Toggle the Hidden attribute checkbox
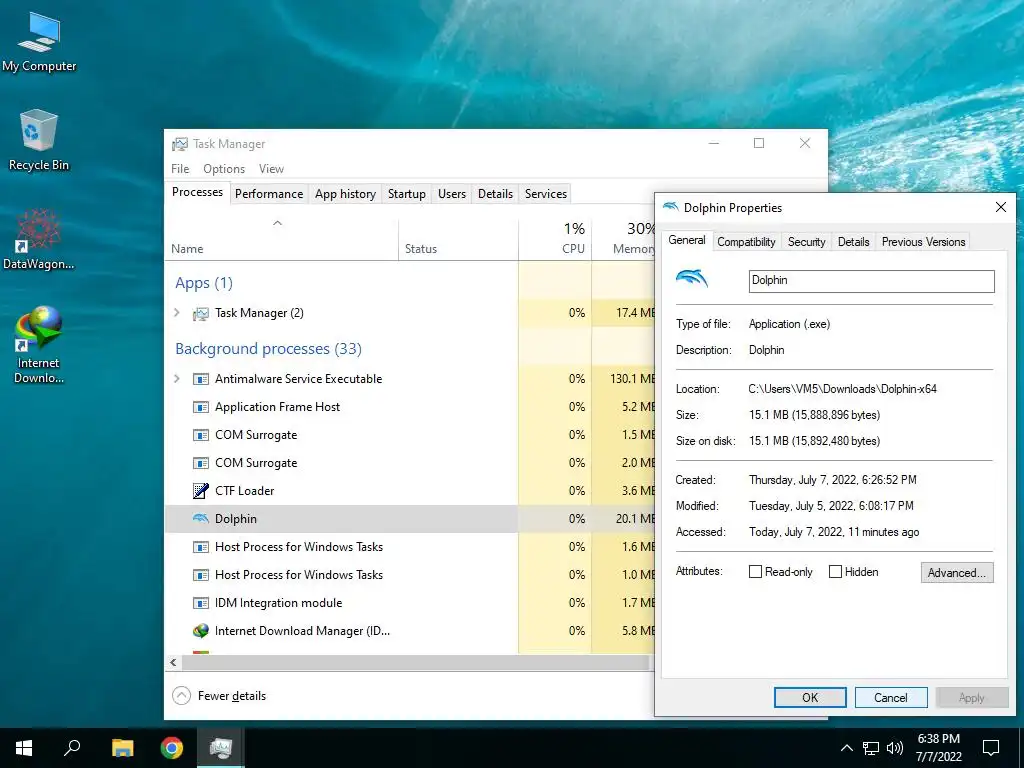This screenshot has width=1024, height=768. 835,571
